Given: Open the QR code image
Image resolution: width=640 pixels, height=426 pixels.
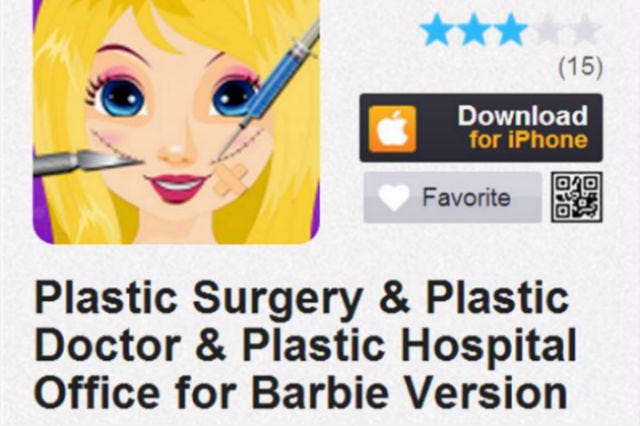Looking at the screenshot, I should click(576, 197).
